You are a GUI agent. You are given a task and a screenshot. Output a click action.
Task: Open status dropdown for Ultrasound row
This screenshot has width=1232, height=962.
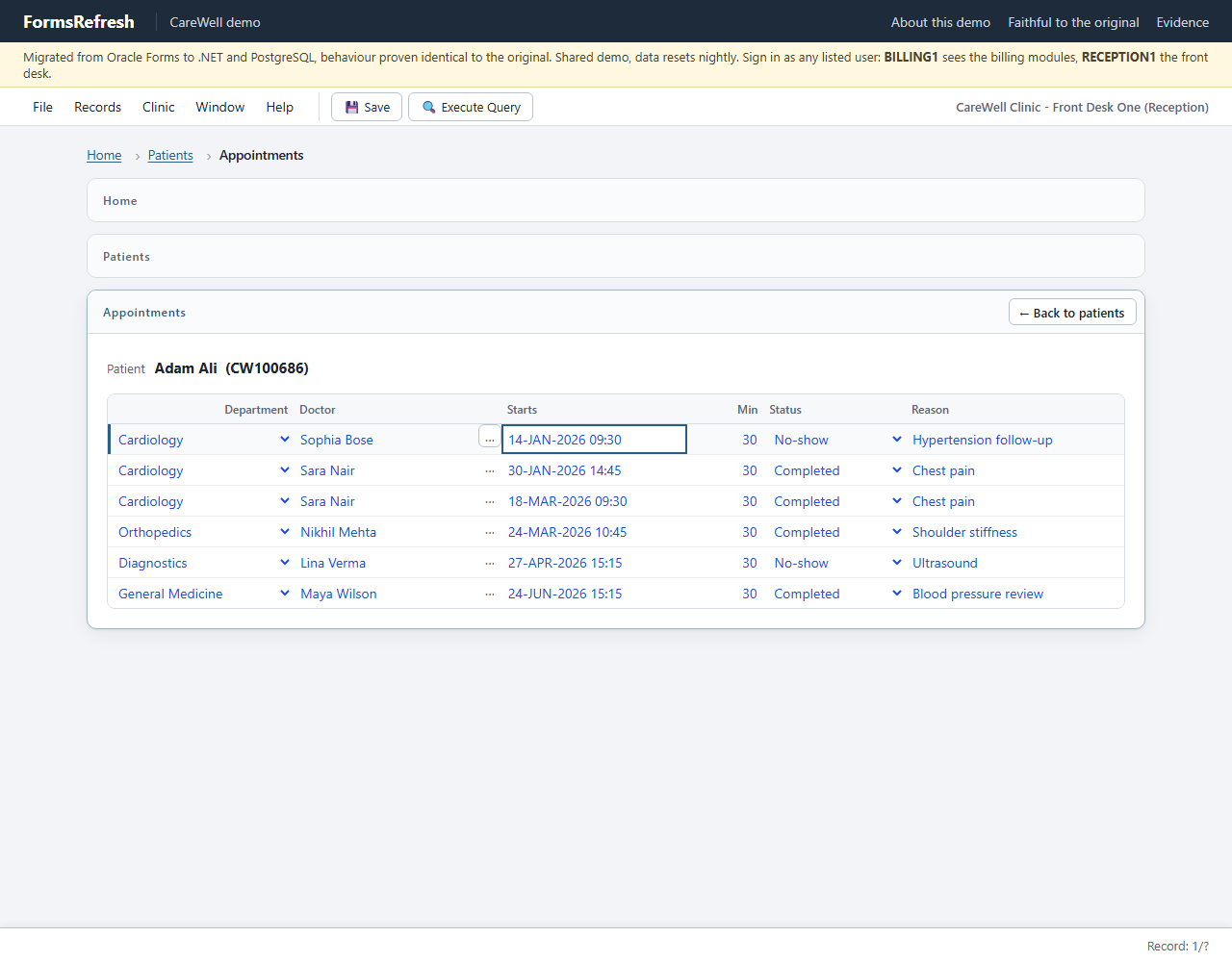[897, 563]
